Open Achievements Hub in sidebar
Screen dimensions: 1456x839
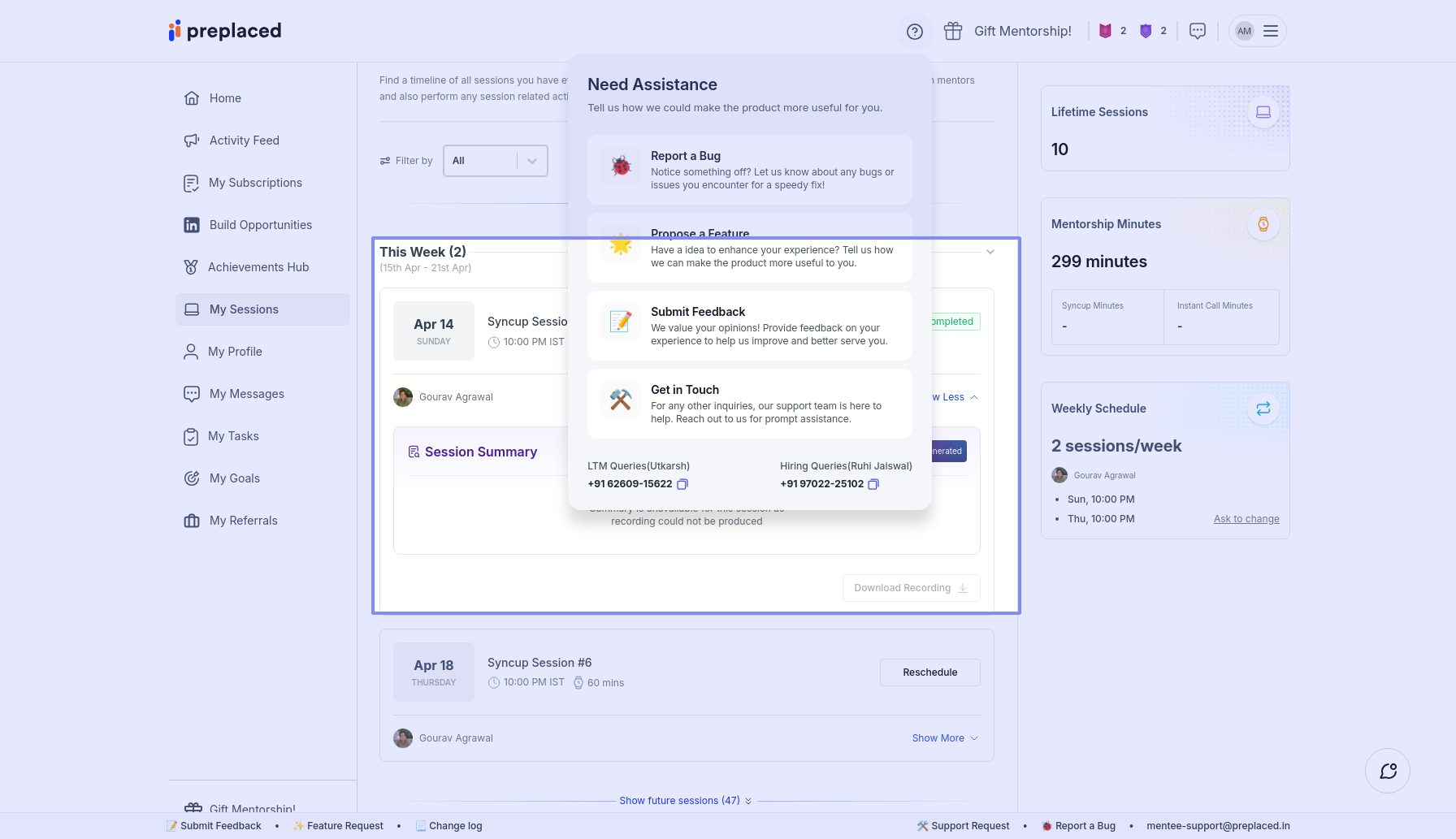258,267
